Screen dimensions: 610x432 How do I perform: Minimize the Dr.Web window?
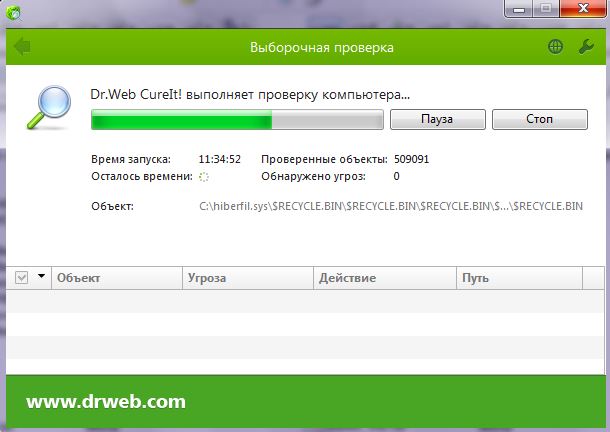pos(519,9)
